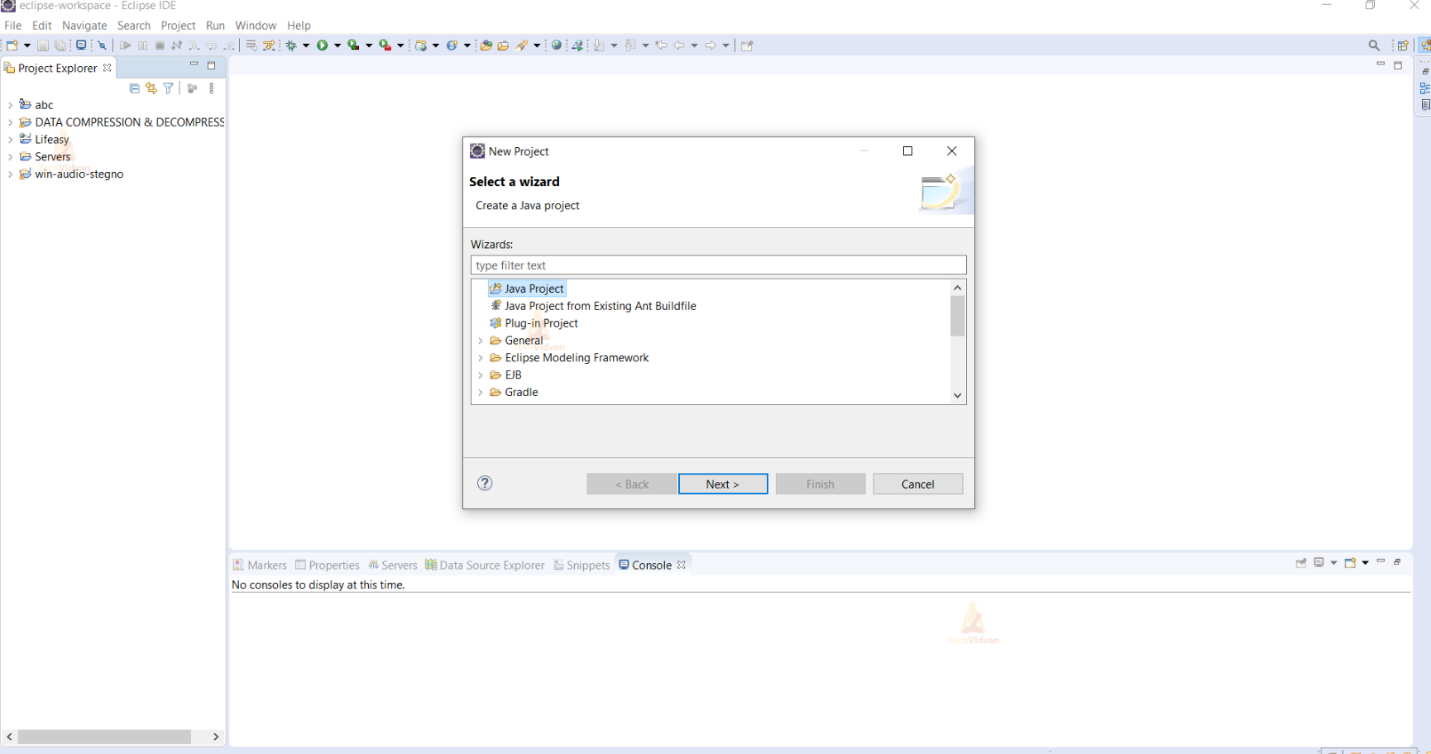Select Plug-in Project in the wizards list
This screenshot has height=754, width=1431.
534,323
